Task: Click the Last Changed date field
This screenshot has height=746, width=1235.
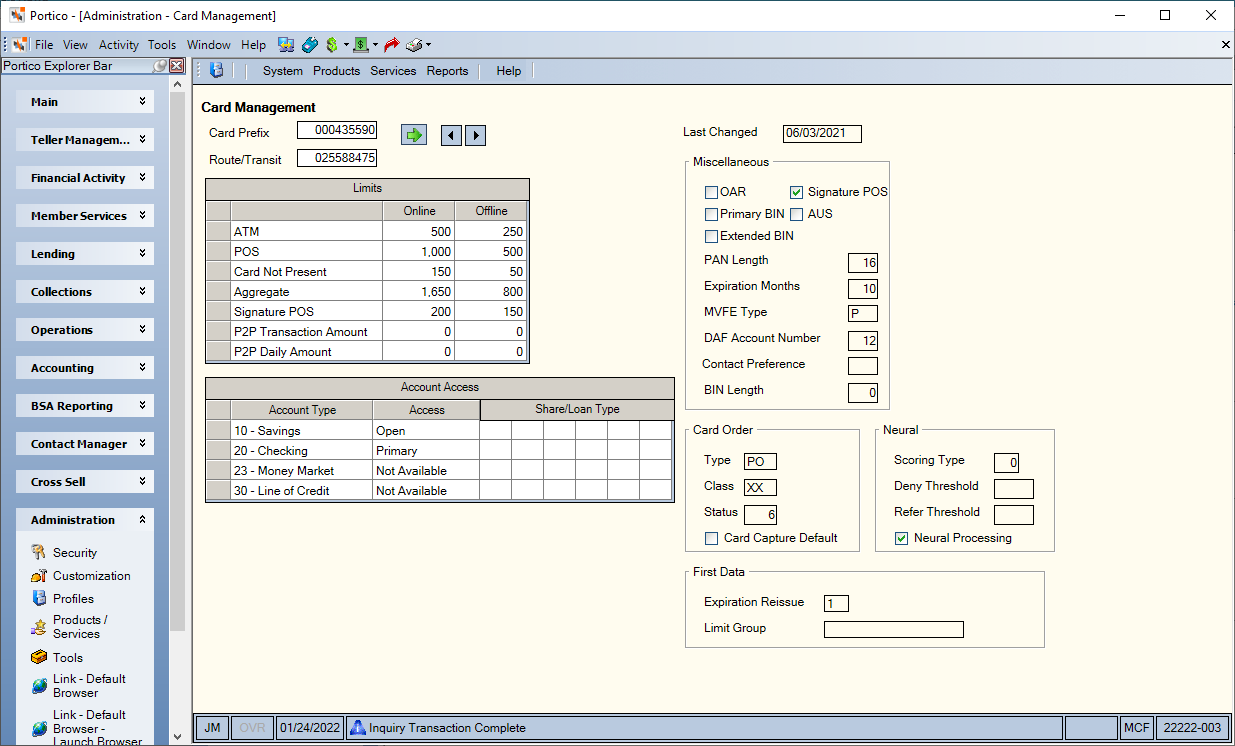Action: click(822, 133)
